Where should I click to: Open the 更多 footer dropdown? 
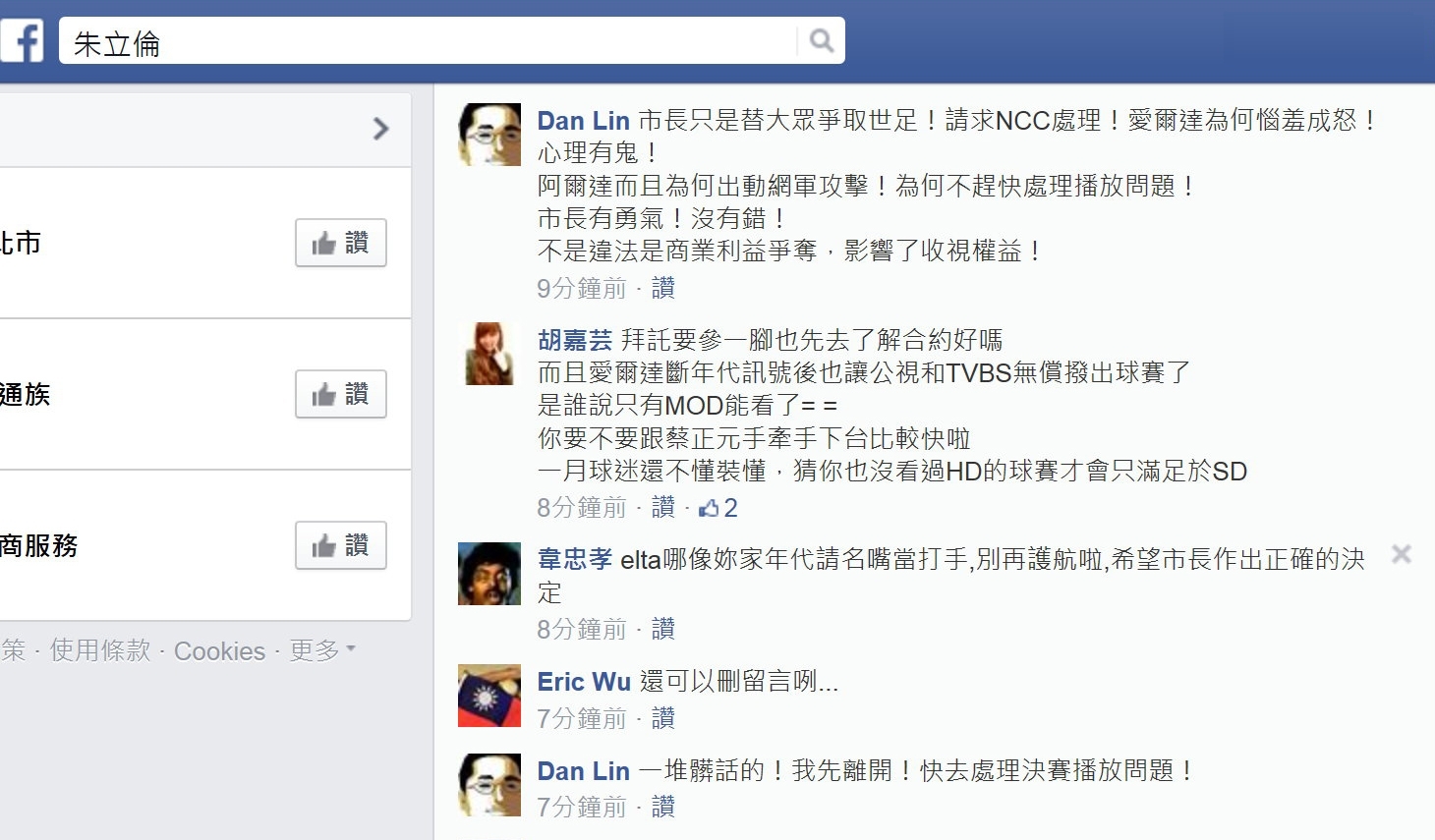point(321,650)
